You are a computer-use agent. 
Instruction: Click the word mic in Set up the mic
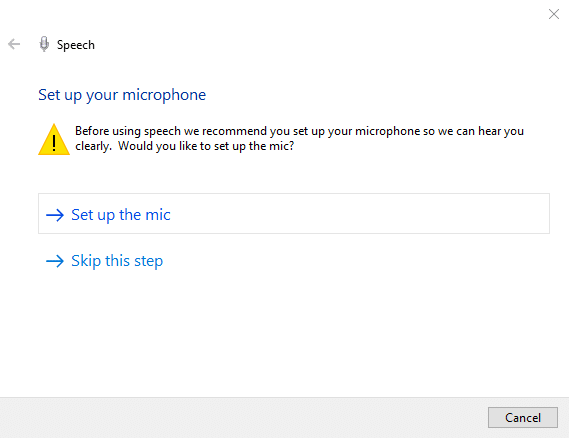click(x=157, y=215)
